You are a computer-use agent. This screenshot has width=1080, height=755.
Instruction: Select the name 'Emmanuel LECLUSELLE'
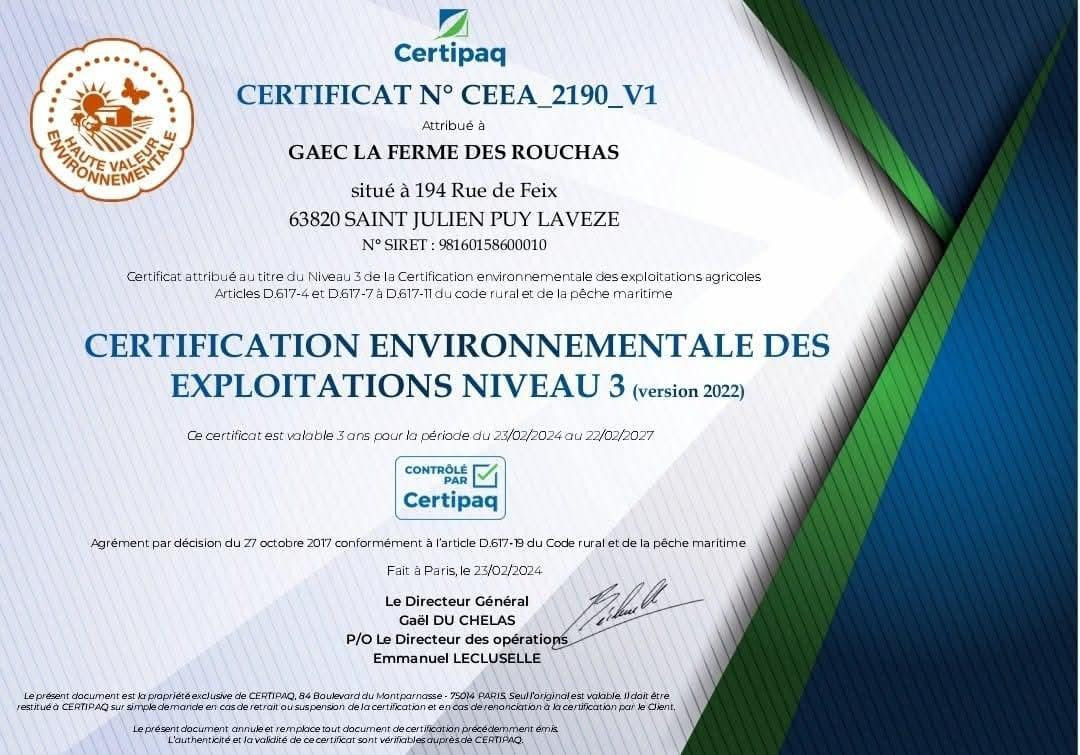click(457, 659)
